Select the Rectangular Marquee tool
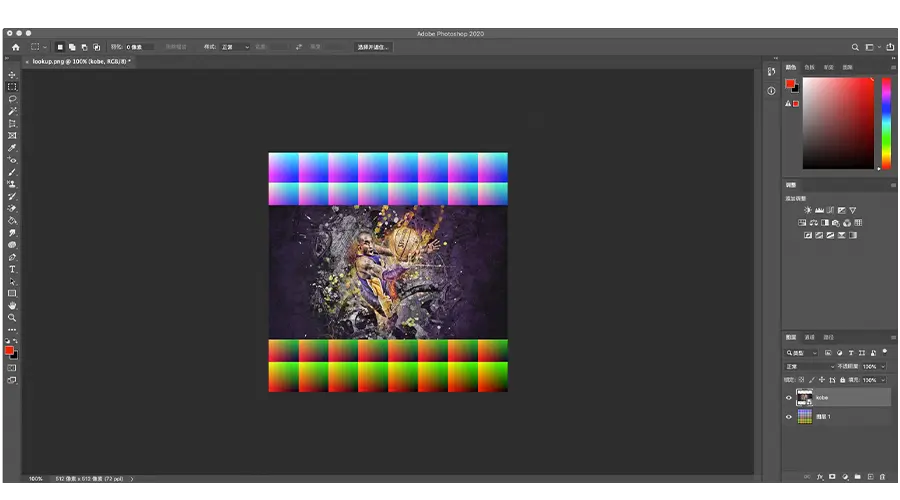Image resolution: width=900 pixels, height=500 pixels. pyautogui.click(x=12, y=87)
